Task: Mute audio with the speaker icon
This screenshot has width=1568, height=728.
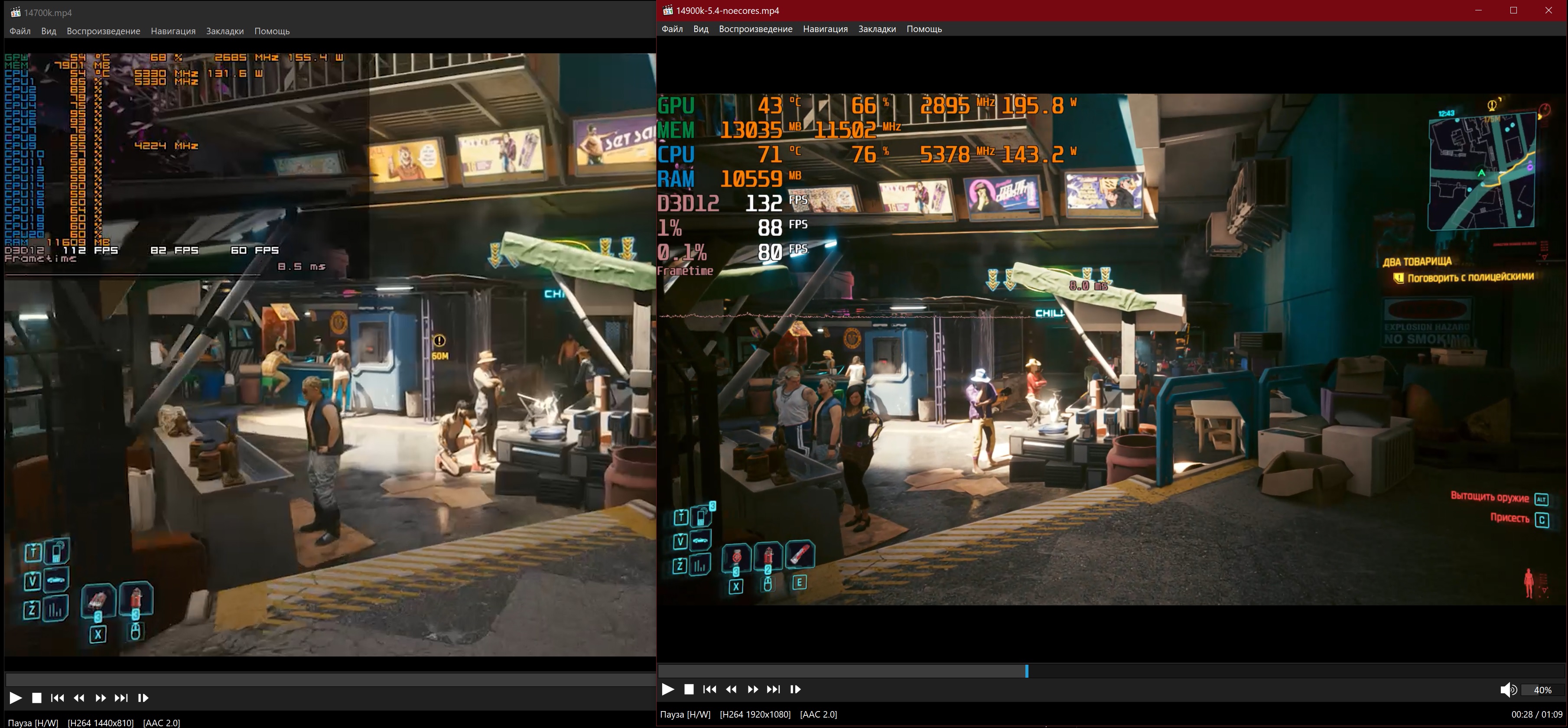Action: (1507, 690)
